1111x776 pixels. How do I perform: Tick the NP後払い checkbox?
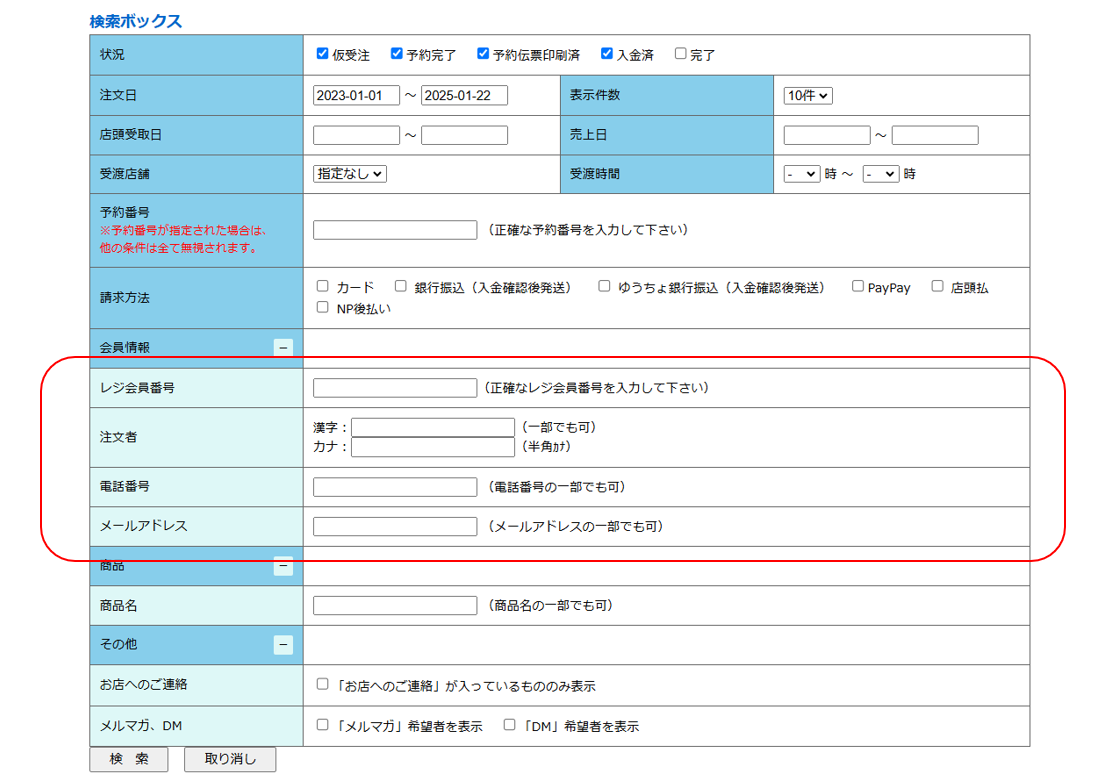pyautogui.click(x=322, y=307)
